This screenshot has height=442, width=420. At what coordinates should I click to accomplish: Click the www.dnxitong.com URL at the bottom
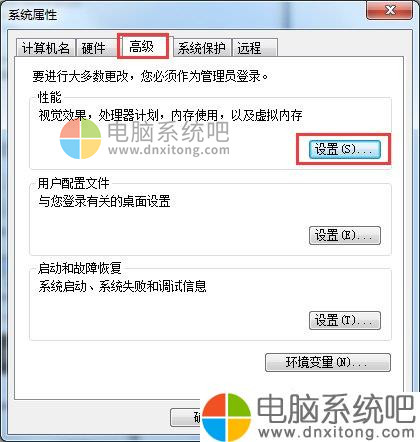pos(336,432)
